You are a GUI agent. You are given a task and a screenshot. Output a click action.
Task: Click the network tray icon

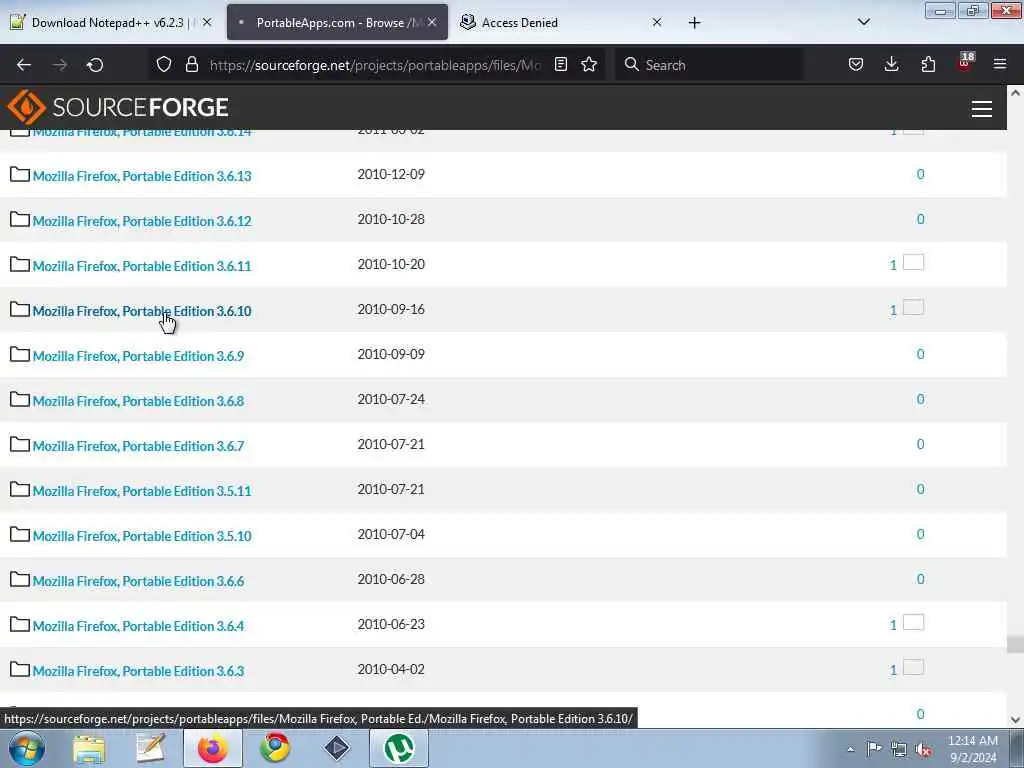click(899, 749)
